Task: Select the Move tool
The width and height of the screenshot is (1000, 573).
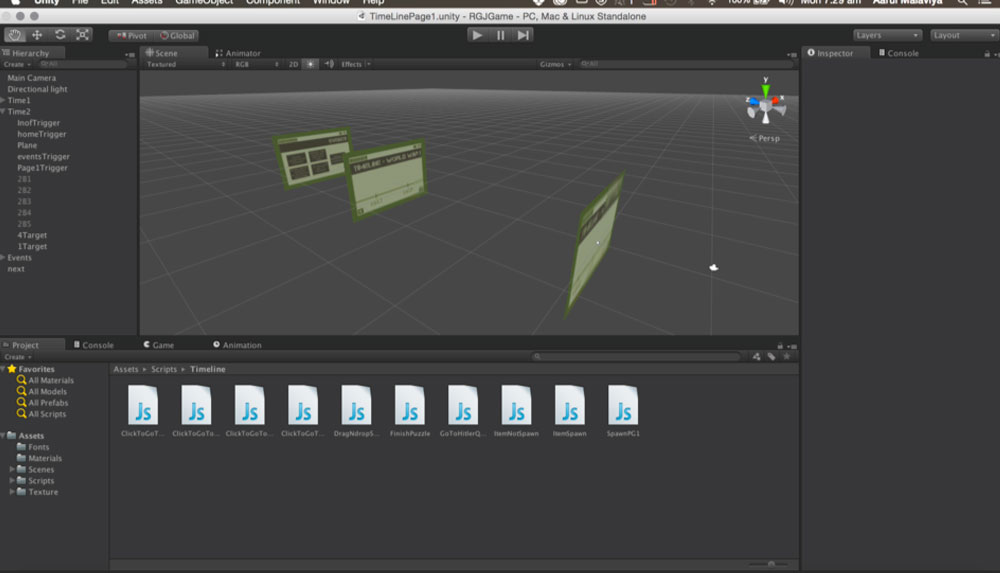Action: (x=37, y=35)
